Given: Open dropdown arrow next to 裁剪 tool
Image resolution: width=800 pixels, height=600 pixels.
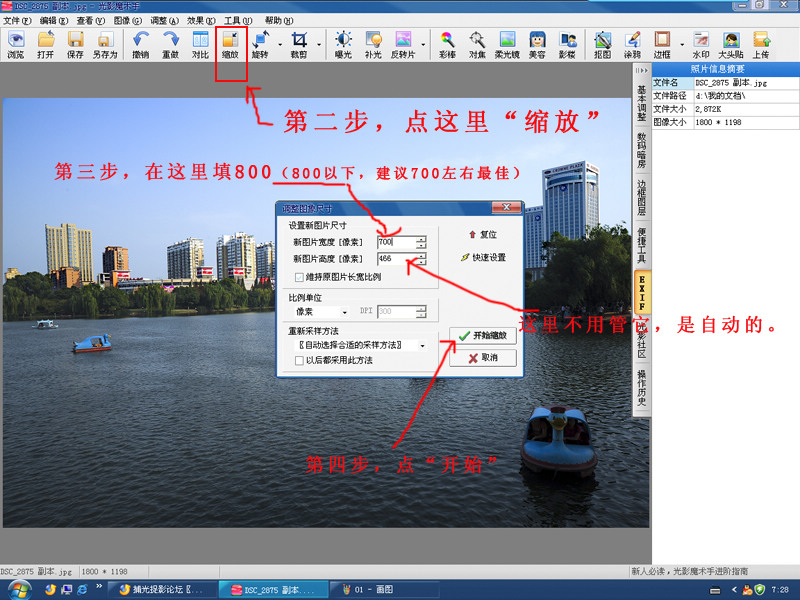Looking at the screenshot, I should pyautogui.click(x=319, y=44).
